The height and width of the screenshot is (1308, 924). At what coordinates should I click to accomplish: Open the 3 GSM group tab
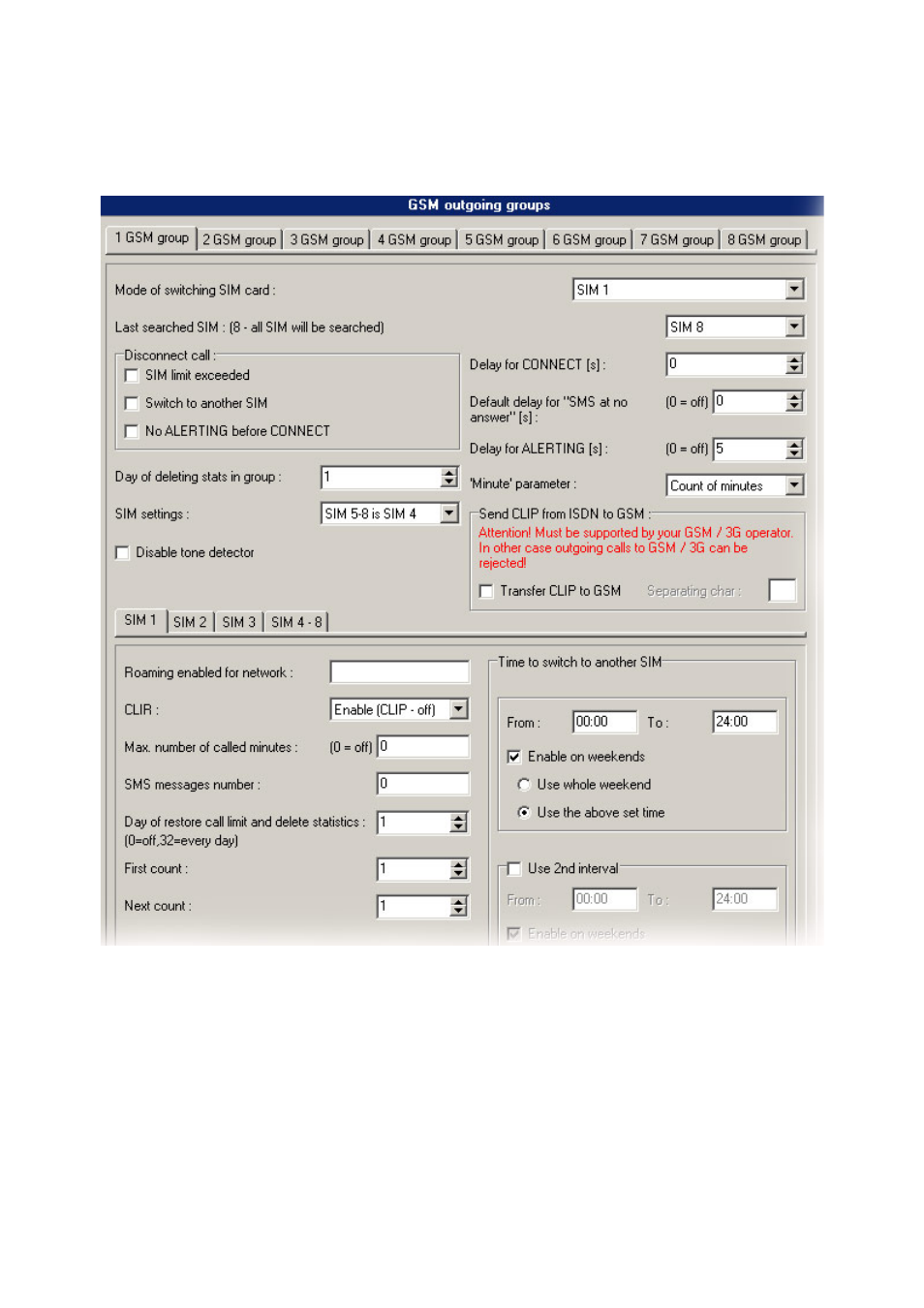point(326,239)
